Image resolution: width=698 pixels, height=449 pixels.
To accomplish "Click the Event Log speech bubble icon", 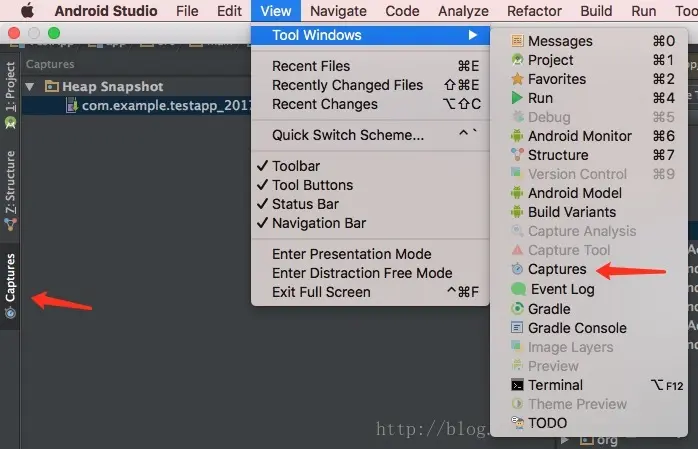I will click(518, 289).
